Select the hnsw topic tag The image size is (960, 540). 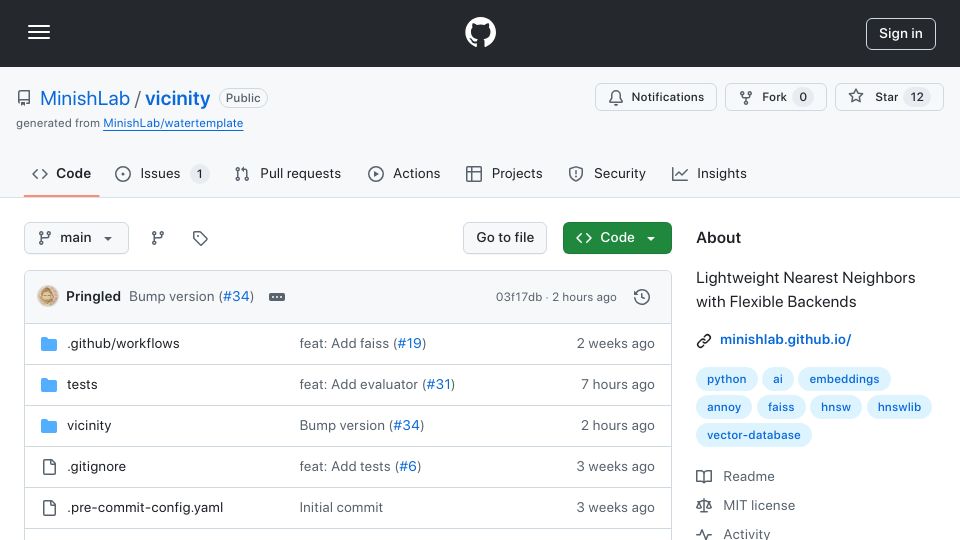pos(836,407)
